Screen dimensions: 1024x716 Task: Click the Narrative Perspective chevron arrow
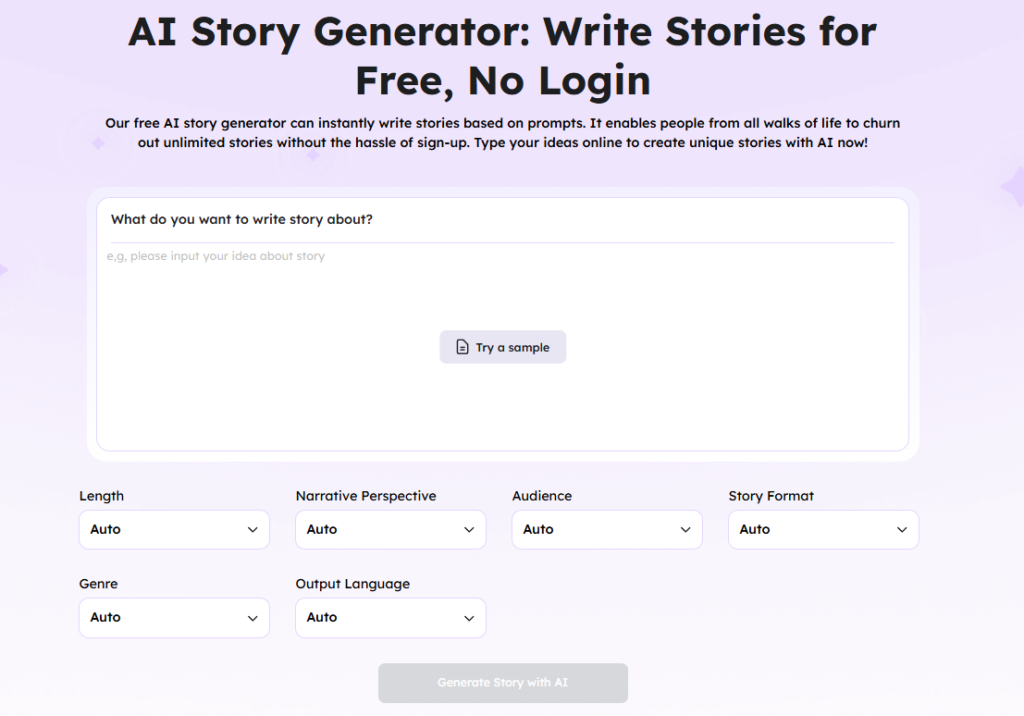(x=469, y=530)
